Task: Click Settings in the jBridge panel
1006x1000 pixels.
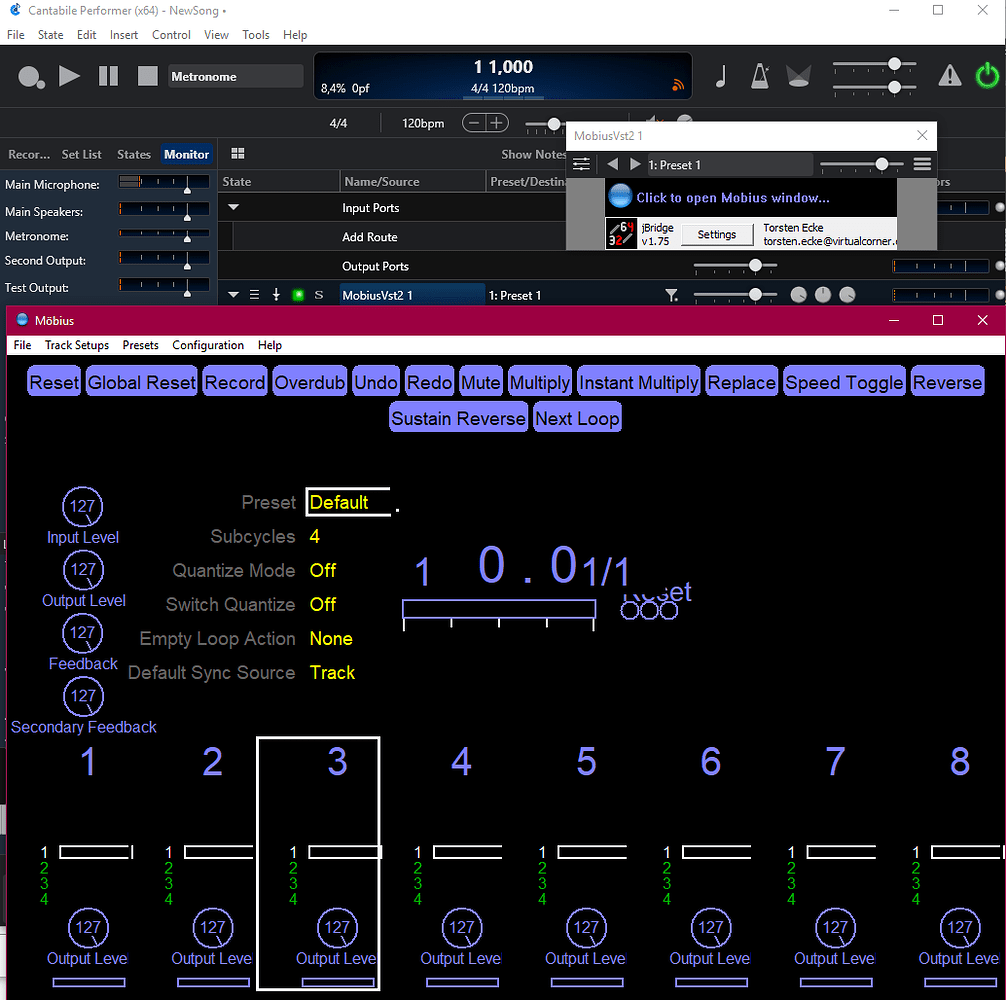Action: [718, 234]
